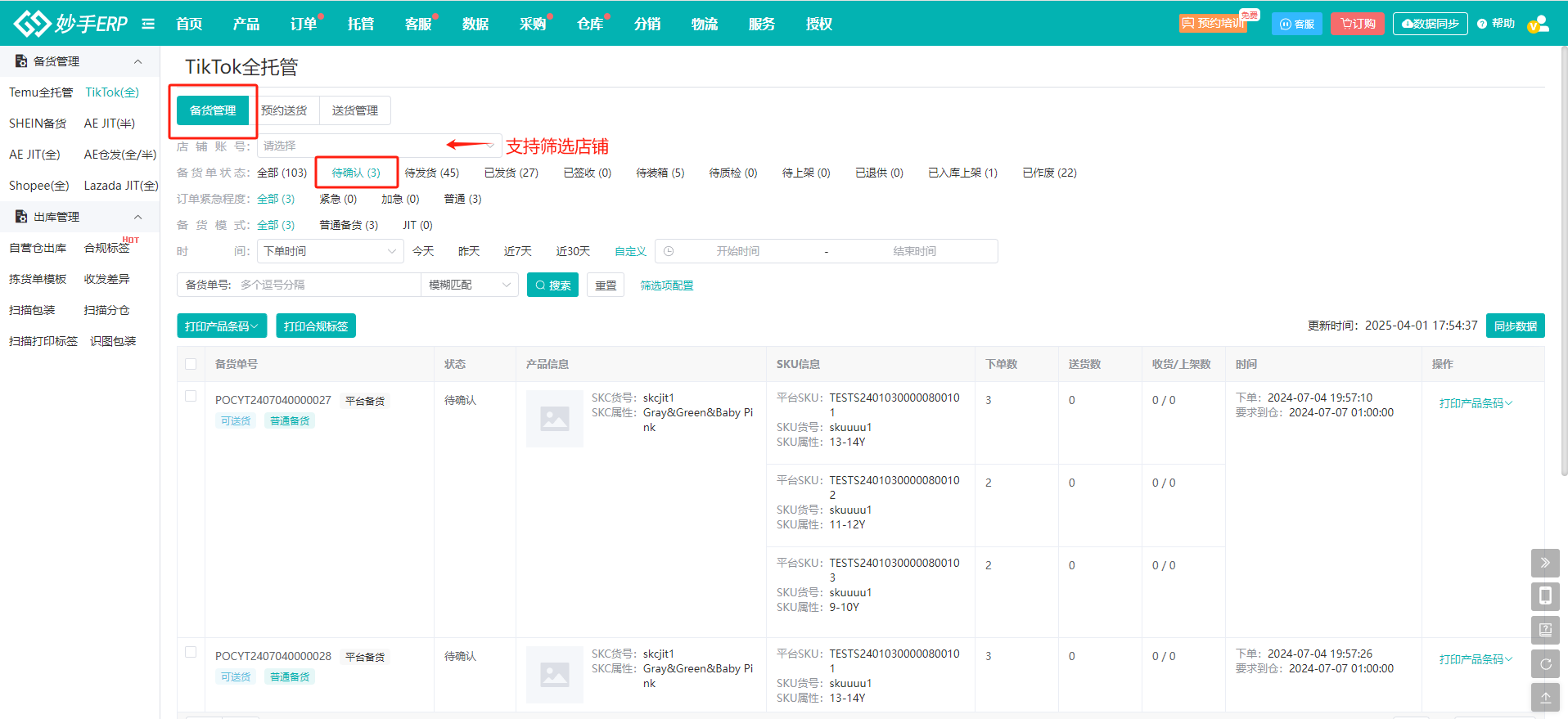Click the 数据同步 cloud button
1568x719 pixels.
coord(1431,24)
